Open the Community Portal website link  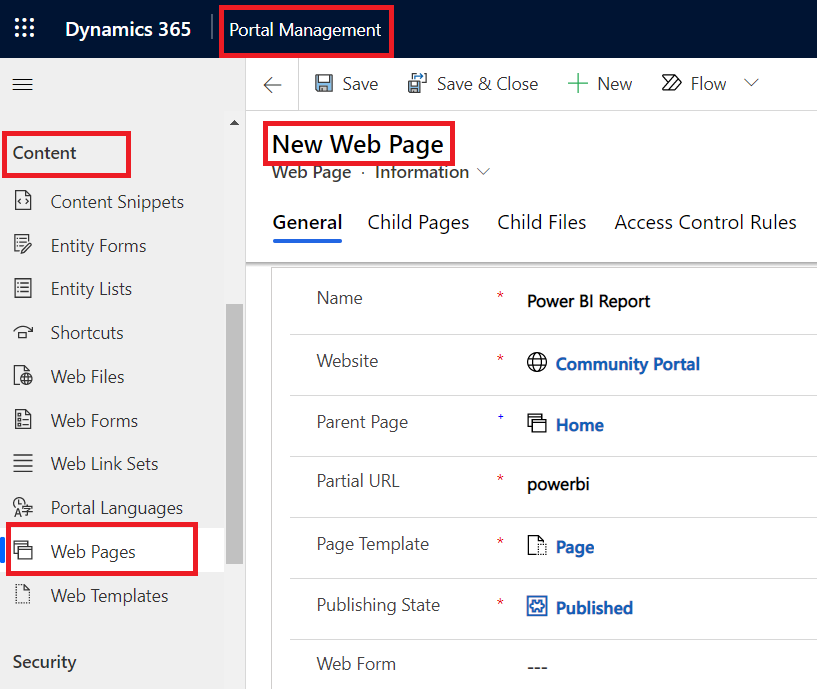(627, 364)
